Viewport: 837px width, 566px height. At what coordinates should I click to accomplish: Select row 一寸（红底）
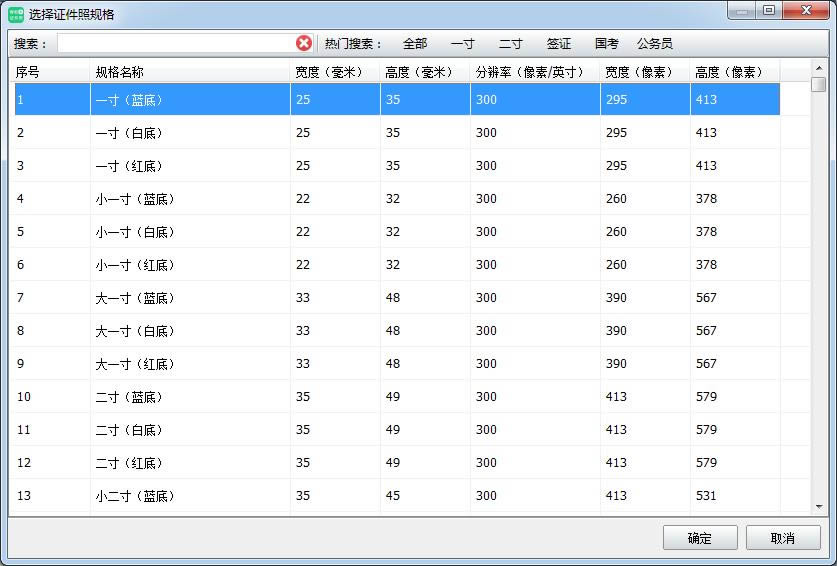tap(397, 166)
